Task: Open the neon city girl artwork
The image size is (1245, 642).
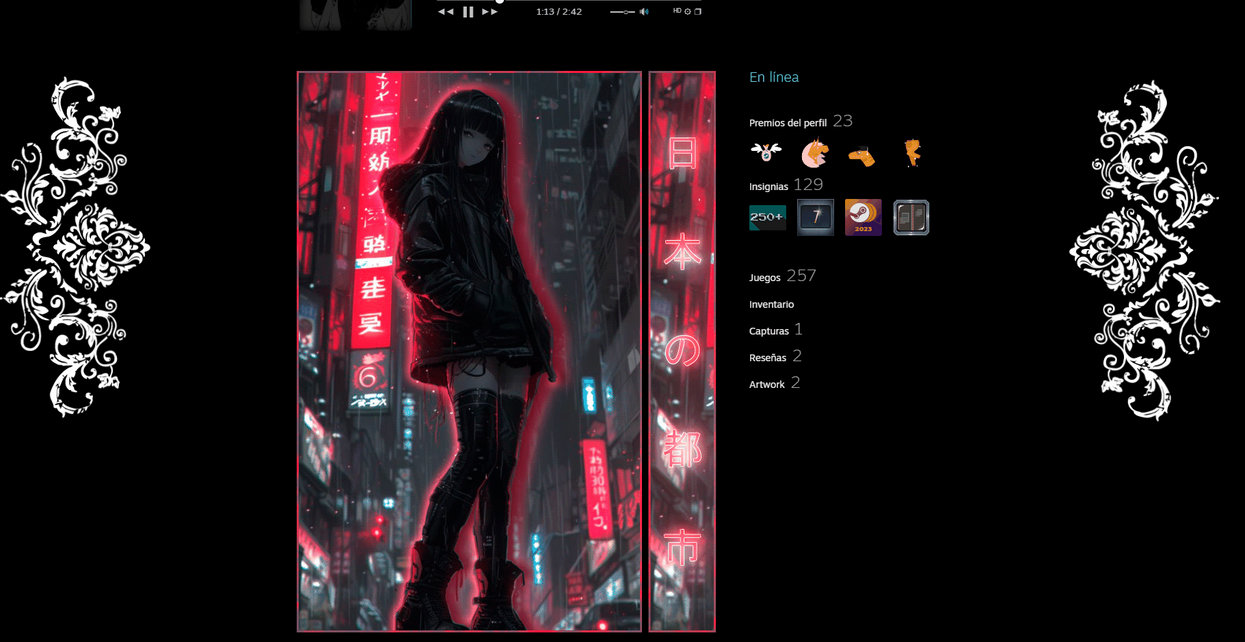Action: (469, 351)
